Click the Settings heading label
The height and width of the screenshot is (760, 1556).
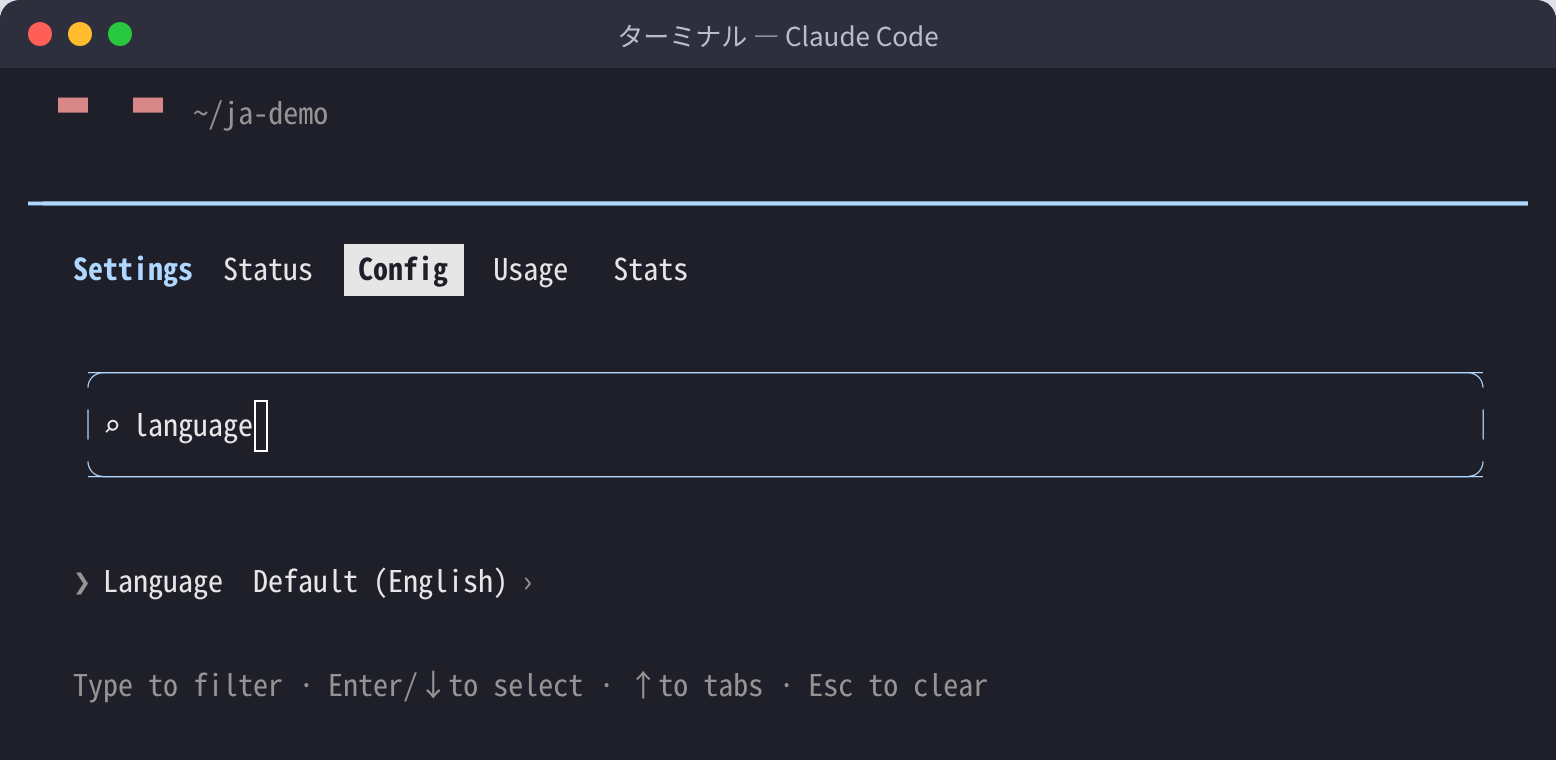(133, 270)
